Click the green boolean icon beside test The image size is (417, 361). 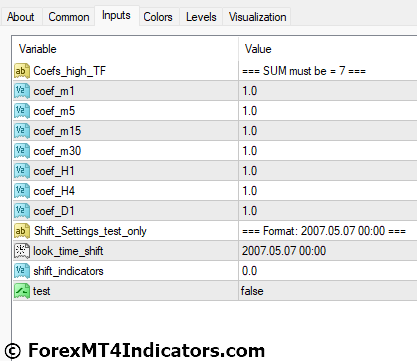tap(22, 291)
